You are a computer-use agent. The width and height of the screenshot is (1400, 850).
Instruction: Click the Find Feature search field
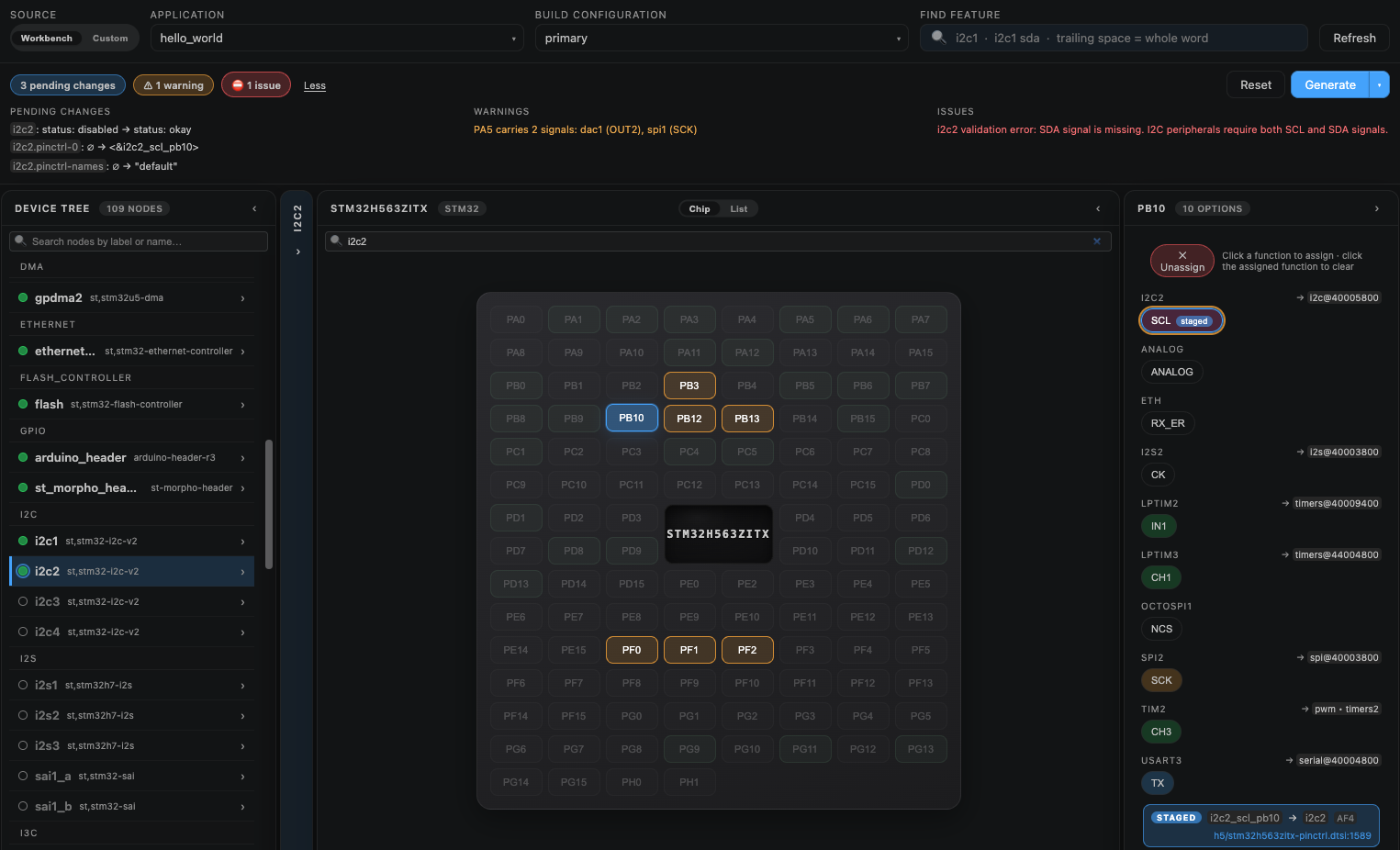(1114, 39)
